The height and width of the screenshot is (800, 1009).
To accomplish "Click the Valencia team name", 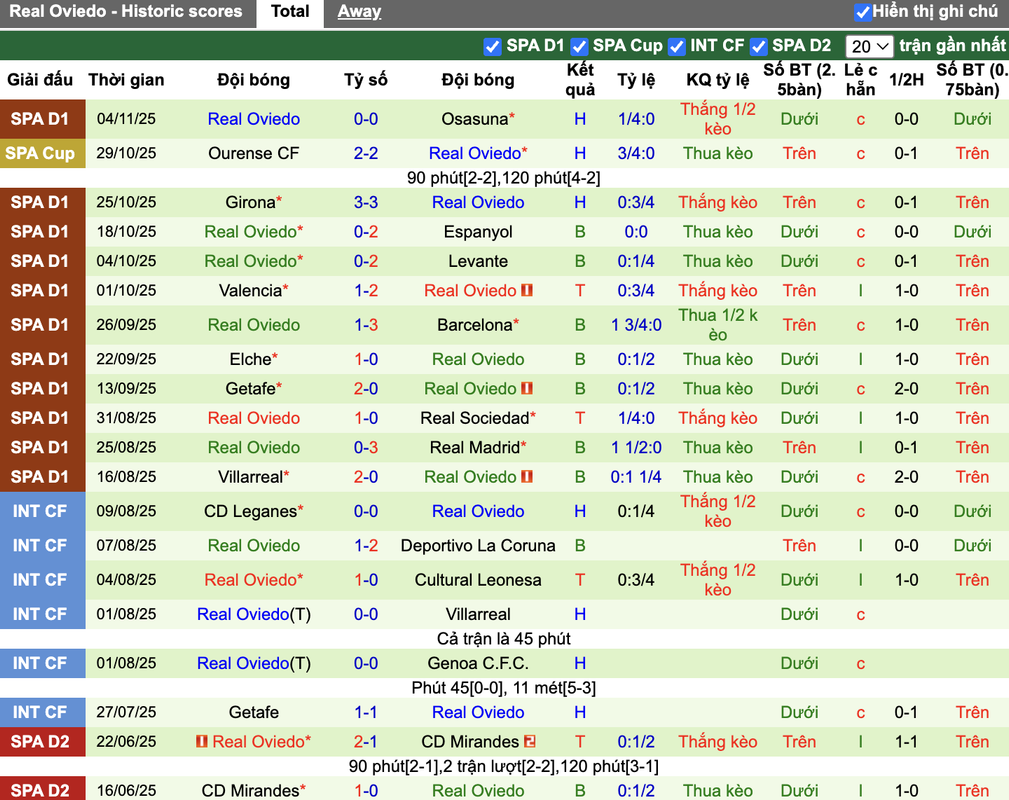I will 250,290.
